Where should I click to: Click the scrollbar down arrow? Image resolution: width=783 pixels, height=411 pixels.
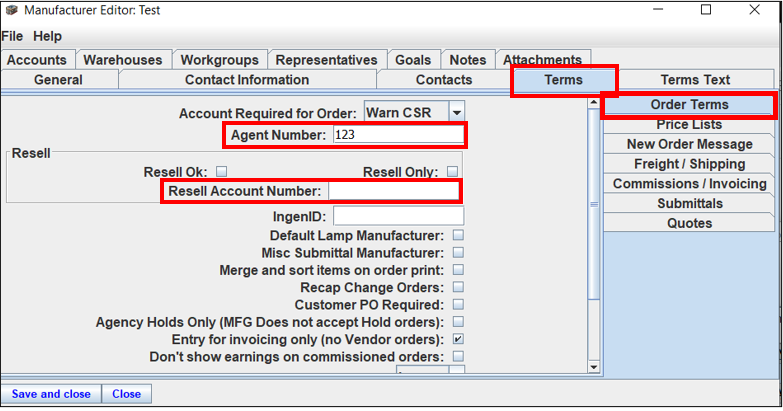[594, 367]
